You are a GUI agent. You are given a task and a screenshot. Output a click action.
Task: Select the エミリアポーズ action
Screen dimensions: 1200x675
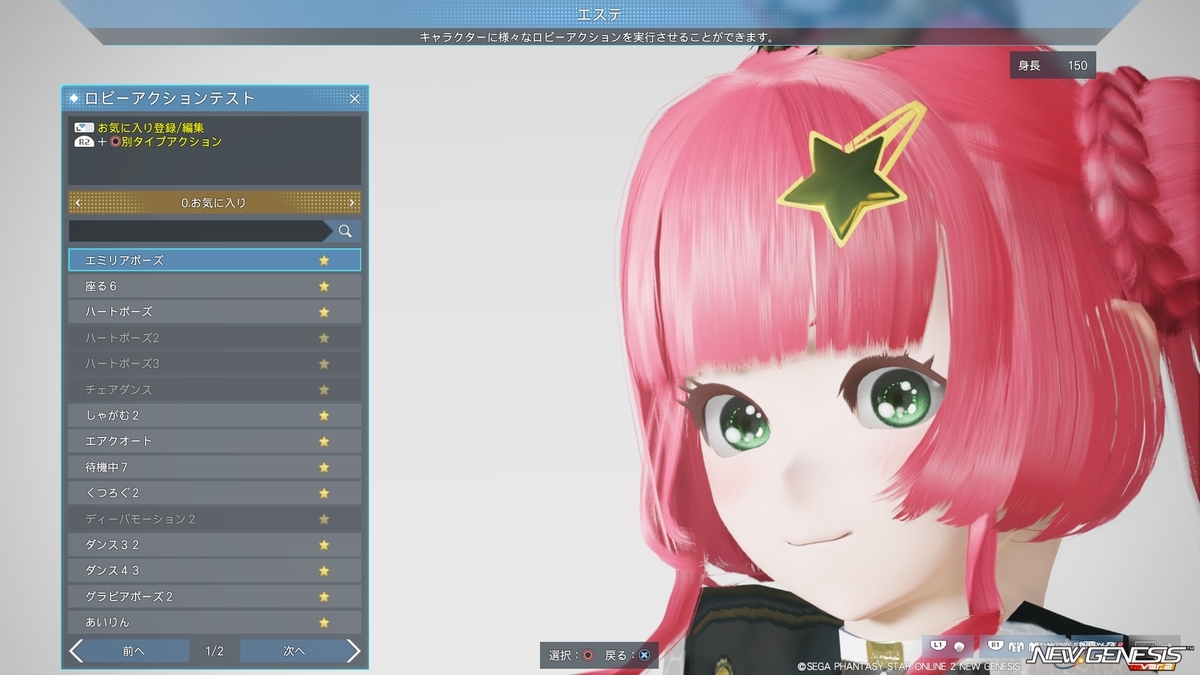pyautogui.click(x=214, y=260)
